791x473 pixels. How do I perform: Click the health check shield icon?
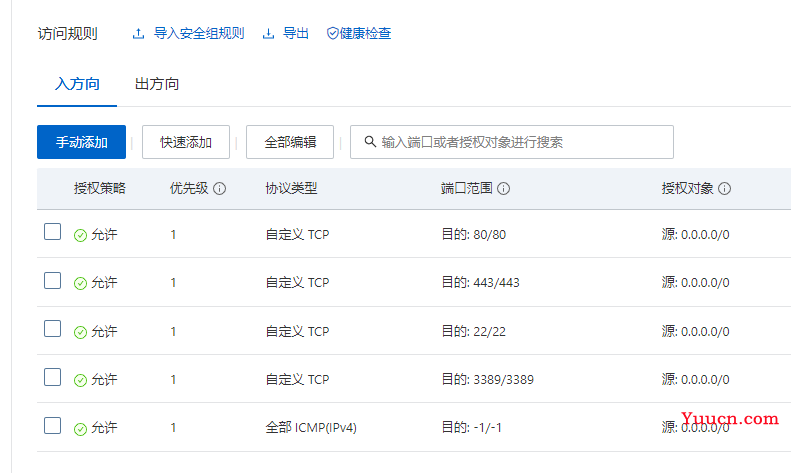(332, 34)
